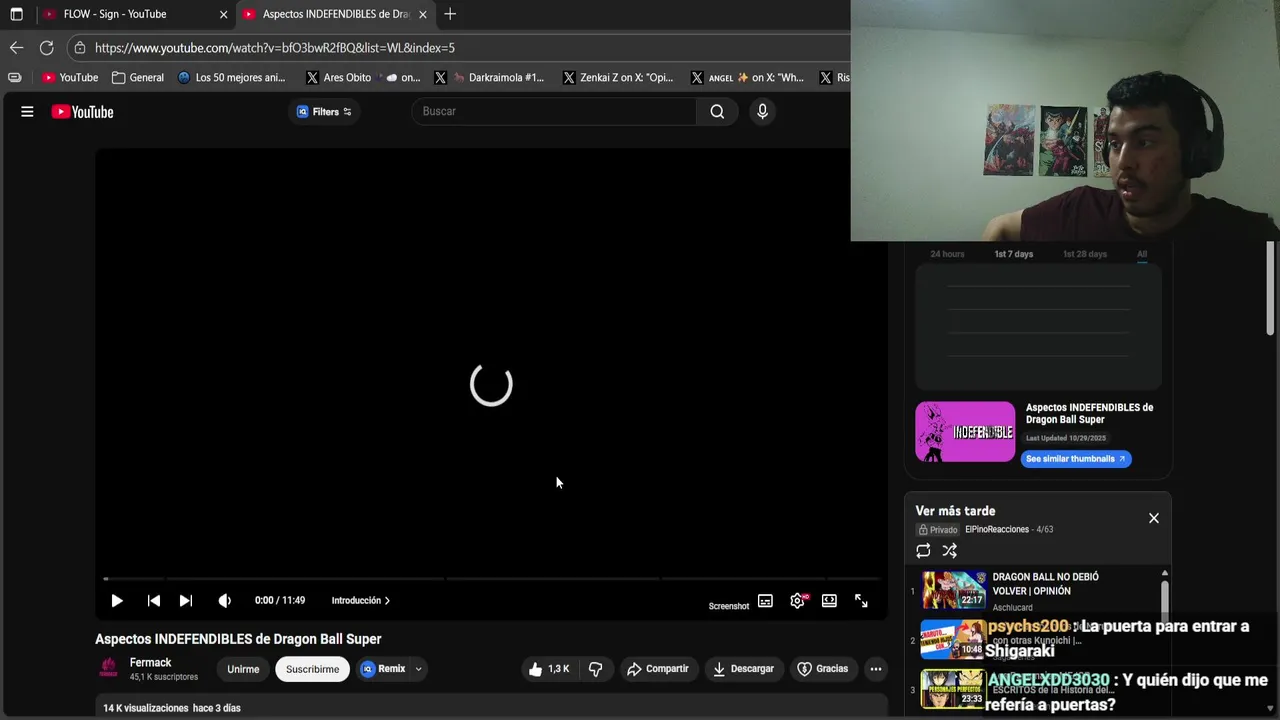The height and width of the screenshot is (720, 1280).
Task: Toggle theater mode
Action: pyautogui.click(x=829, y=601)
